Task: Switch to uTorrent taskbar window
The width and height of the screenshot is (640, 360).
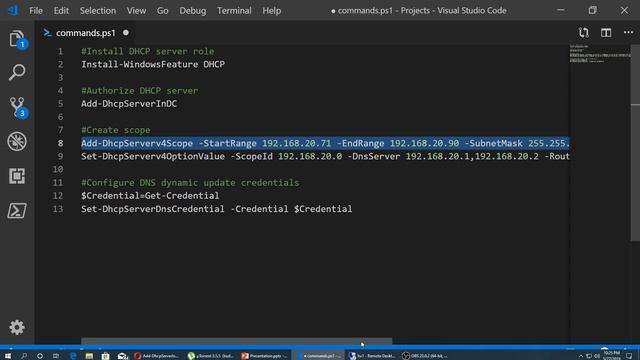Action: (x=211, y=356)
